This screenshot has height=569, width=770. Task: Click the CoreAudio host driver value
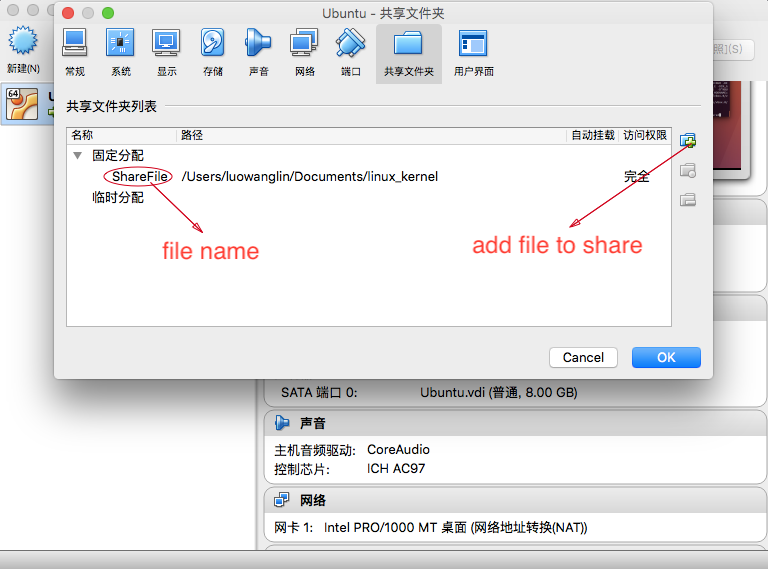[398, 450]
